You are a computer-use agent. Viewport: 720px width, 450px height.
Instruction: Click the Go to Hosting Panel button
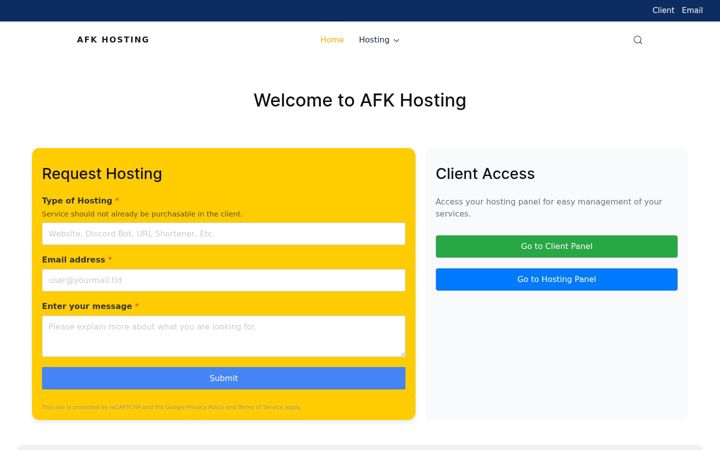[x=557, y=279]
